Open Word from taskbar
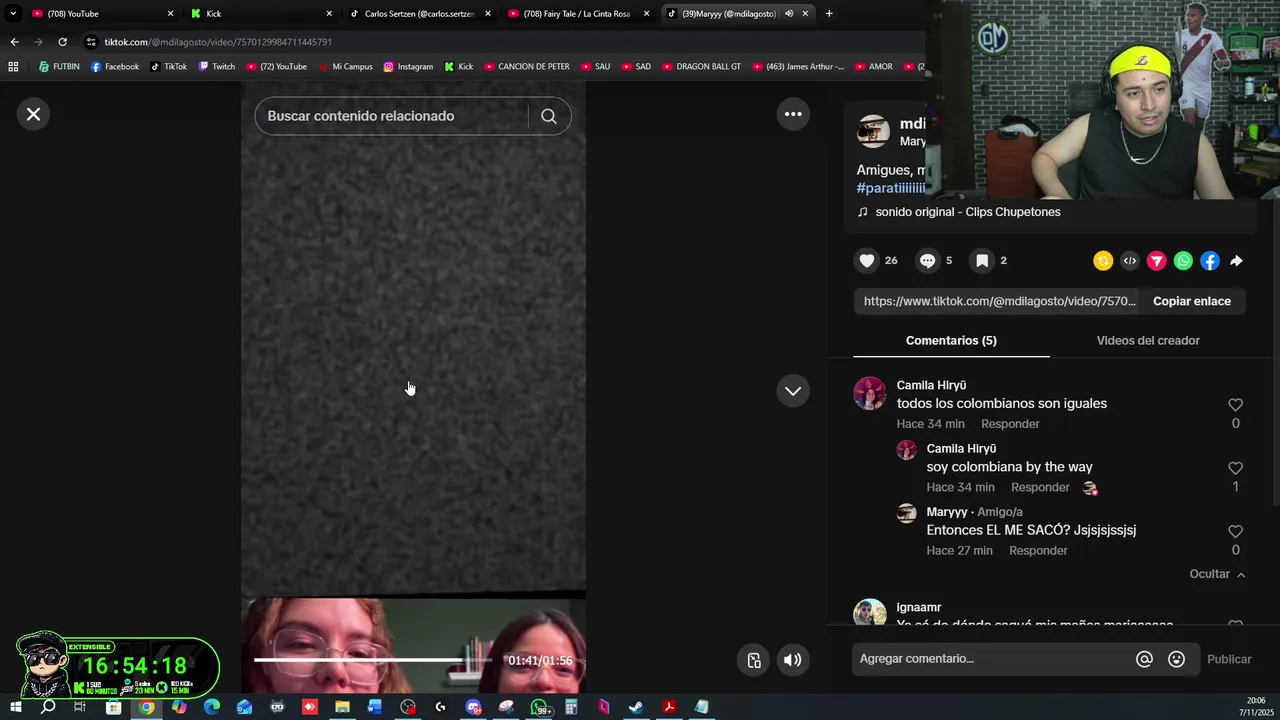1280x720 pixels. pyautogui.click(x=374, y=707)
